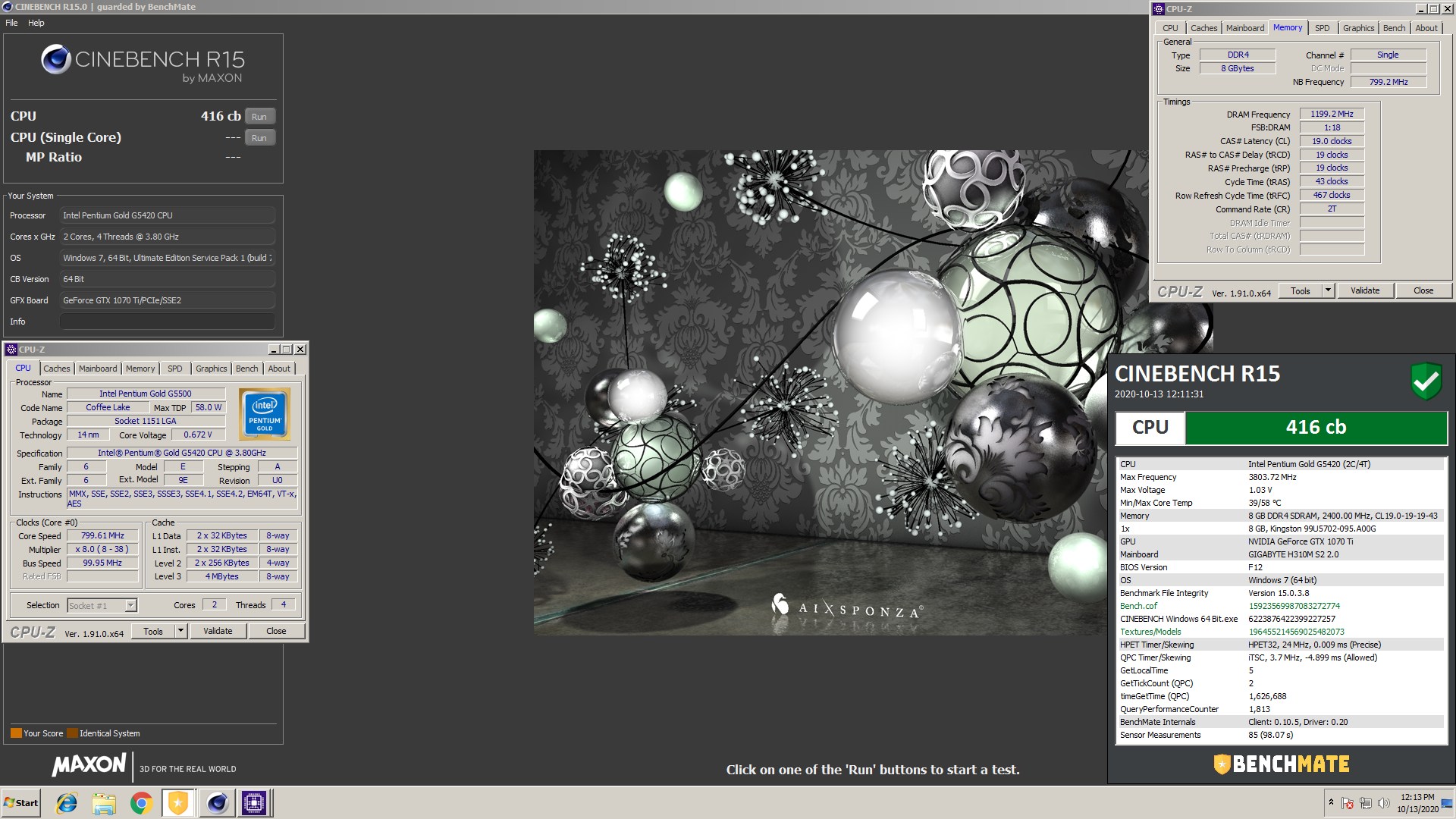Expand Tools dropdown arrow in lower-left CPU-Z

coord(181,631)
